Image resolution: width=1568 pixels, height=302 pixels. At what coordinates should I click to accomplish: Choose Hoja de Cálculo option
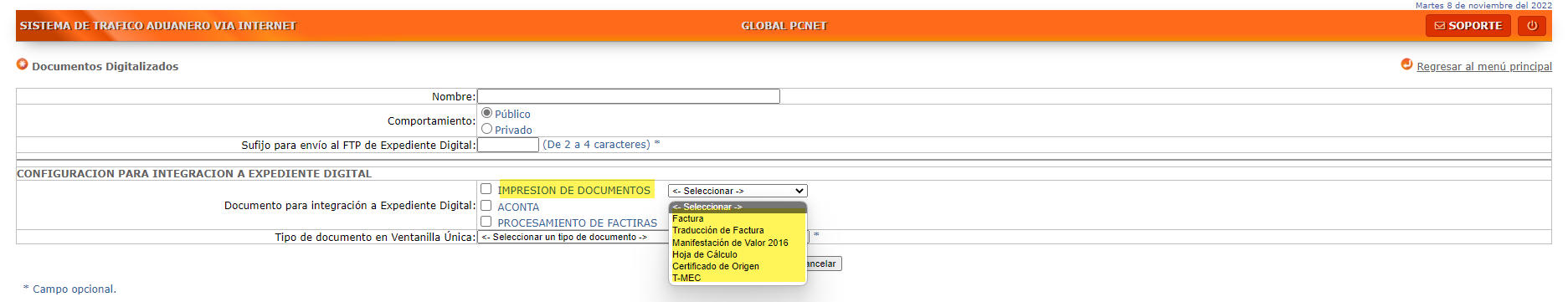point(738,254)
